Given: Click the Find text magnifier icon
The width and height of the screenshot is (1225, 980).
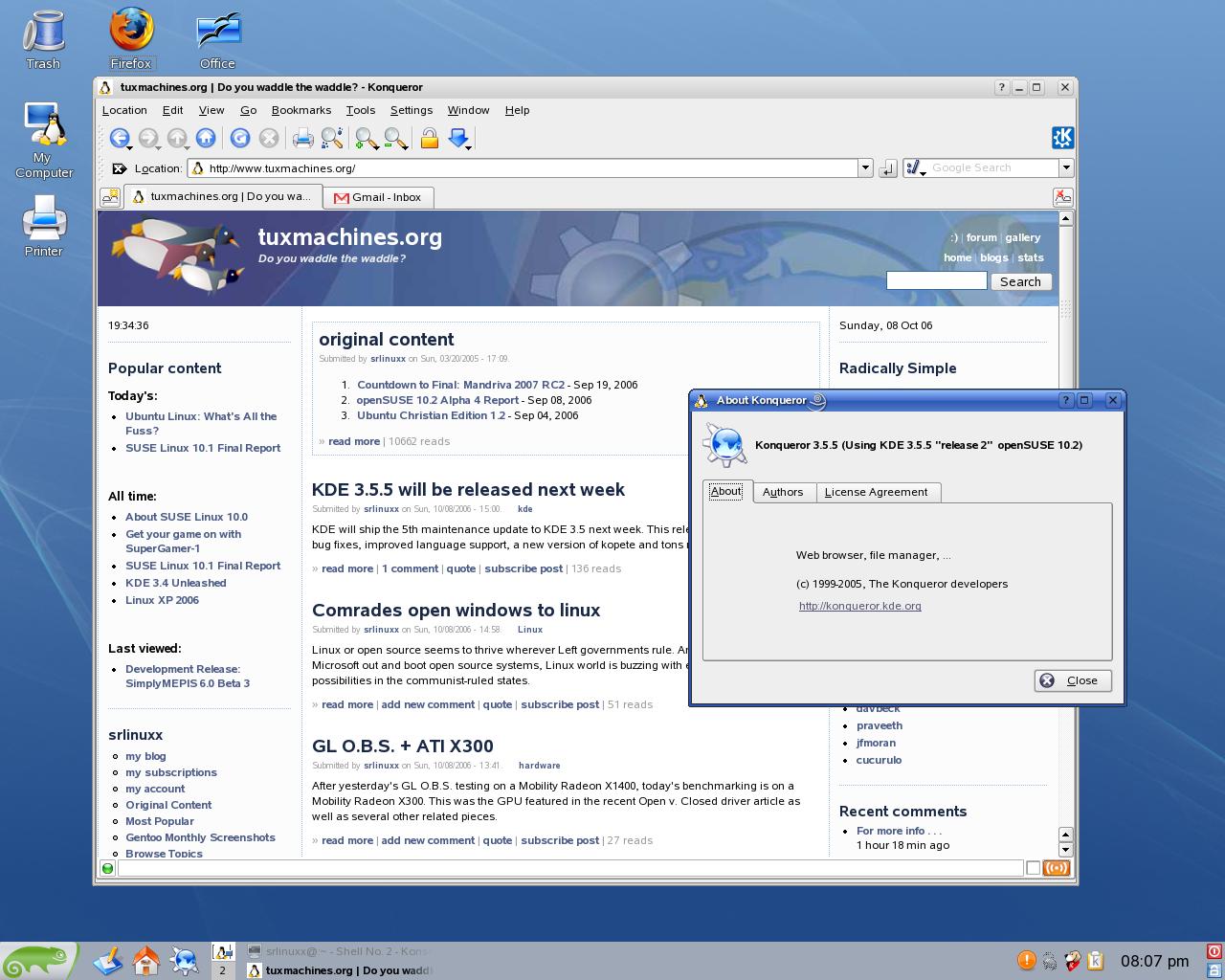Looking at the screenshot, I should point(332,139).
